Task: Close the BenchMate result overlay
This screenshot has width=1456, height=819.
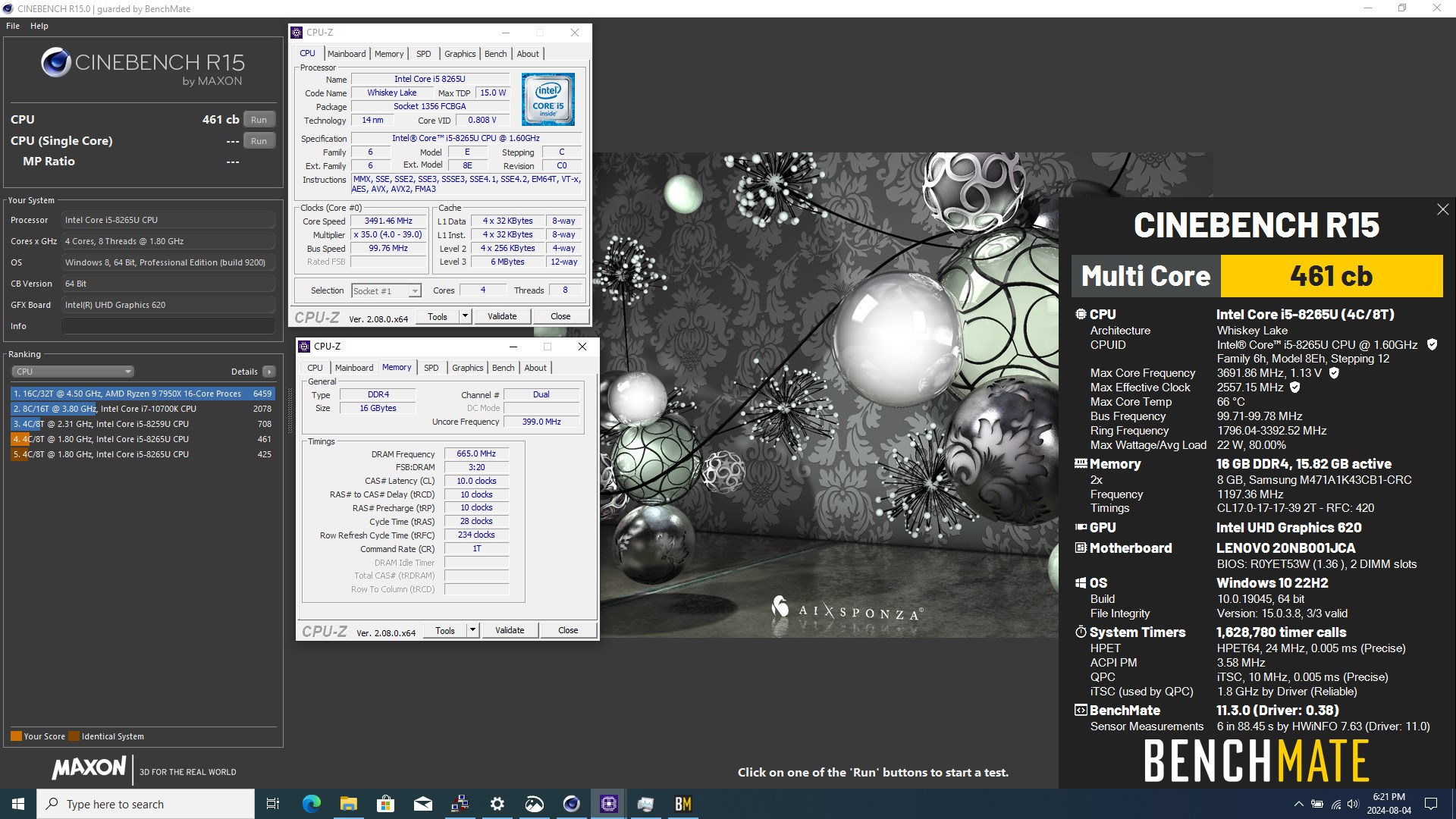Action: [1443, 209]
